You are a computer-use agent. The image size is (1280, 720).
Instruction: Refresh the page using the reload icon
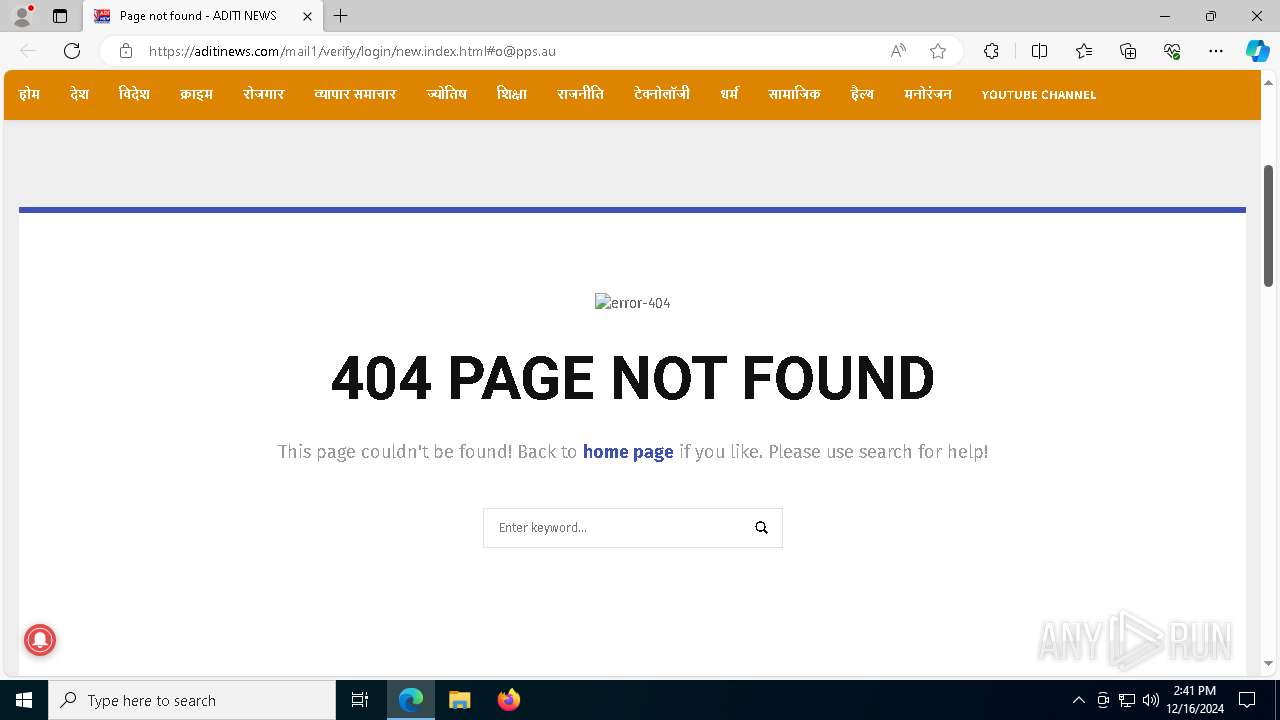[x=72, y=51]
